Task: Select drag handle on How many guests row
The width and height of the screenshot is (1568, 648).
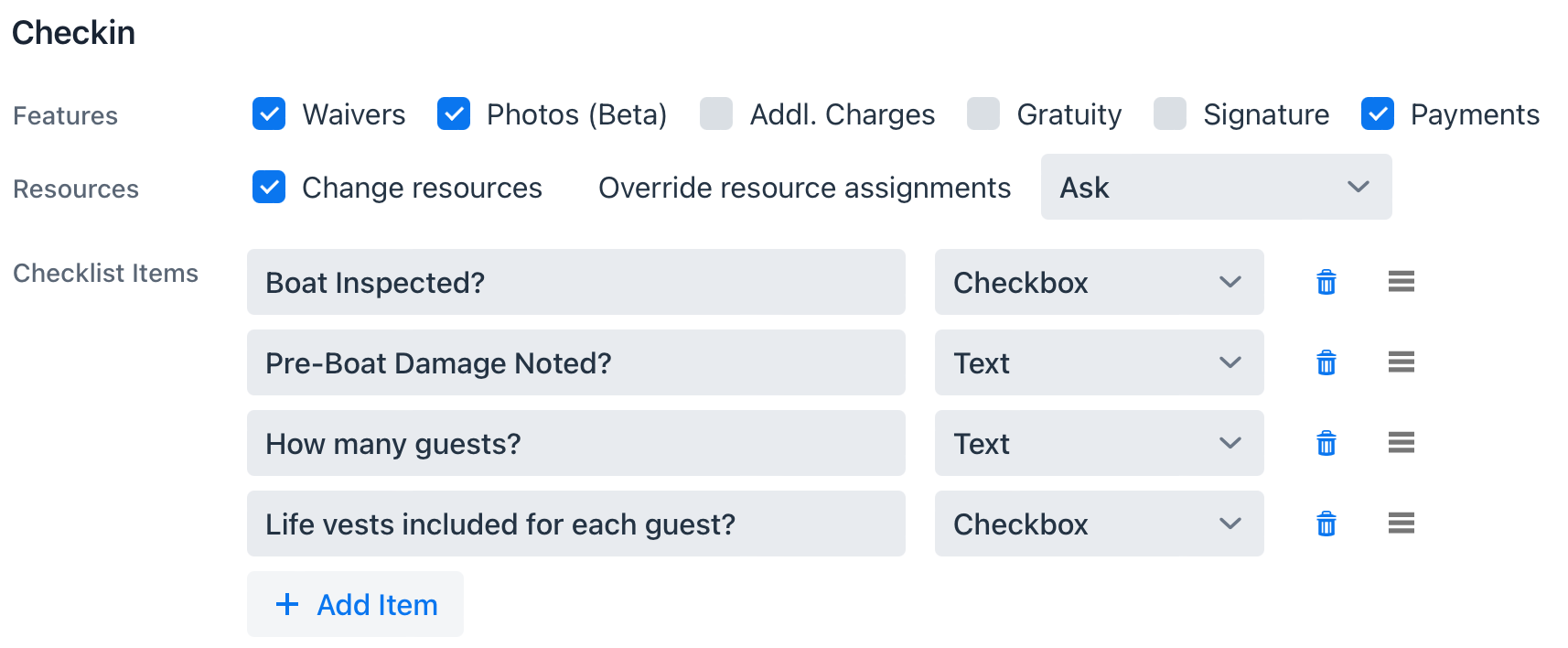Action: 1401,443
